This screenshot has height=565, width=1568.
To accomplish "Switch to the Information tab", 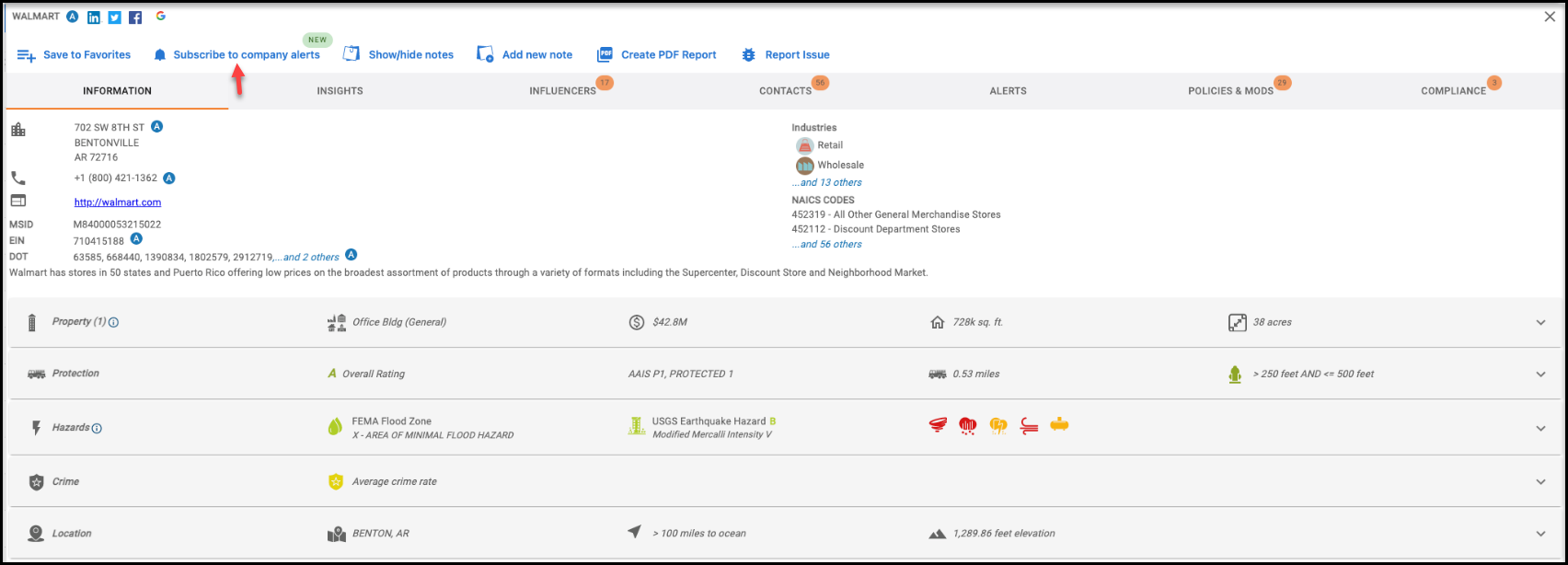I will [x=117, y=91].
